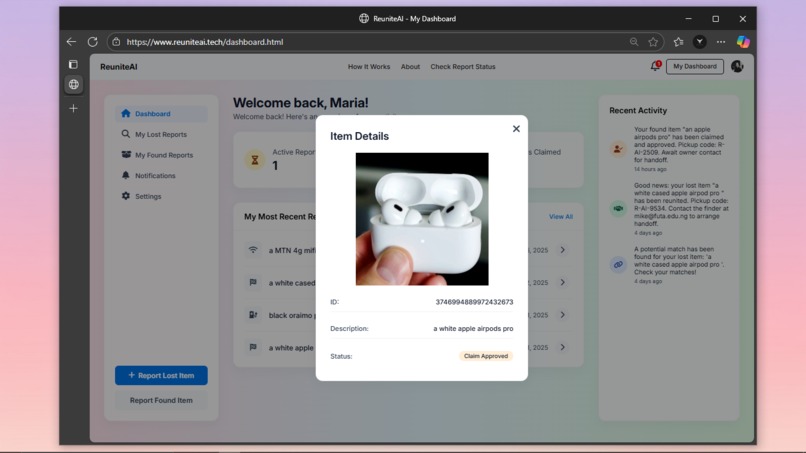Click the Recent Activity heading

click(x=638, y=111)
